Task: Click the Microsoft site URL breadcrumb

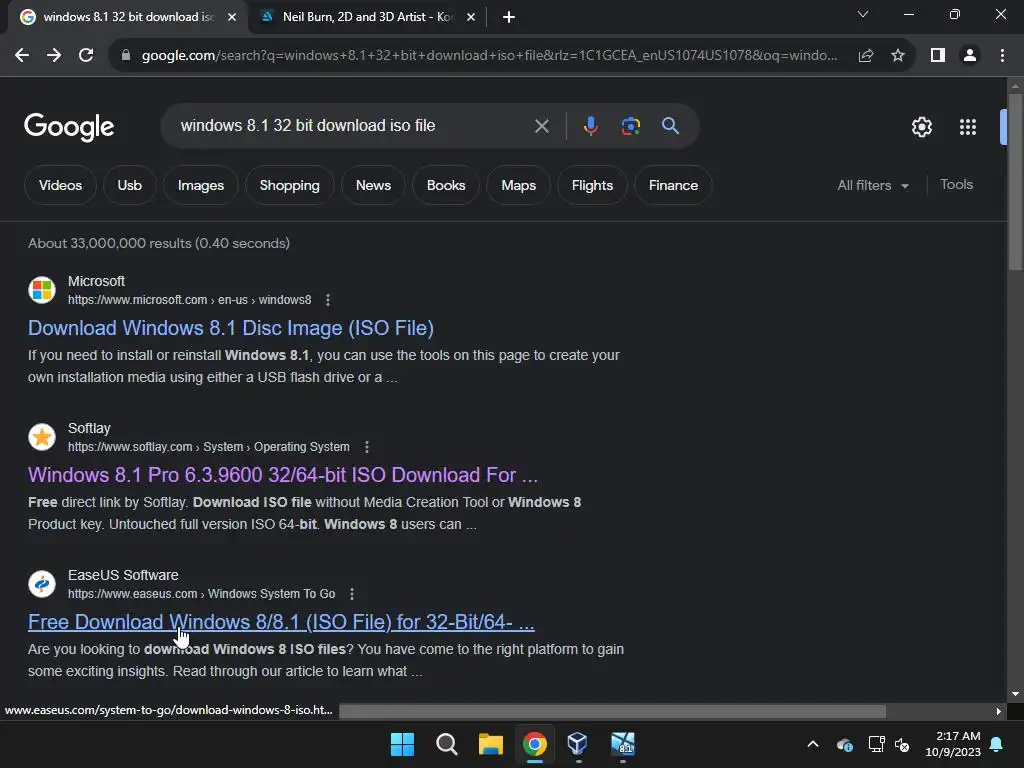Action: (x=189, y=300)
